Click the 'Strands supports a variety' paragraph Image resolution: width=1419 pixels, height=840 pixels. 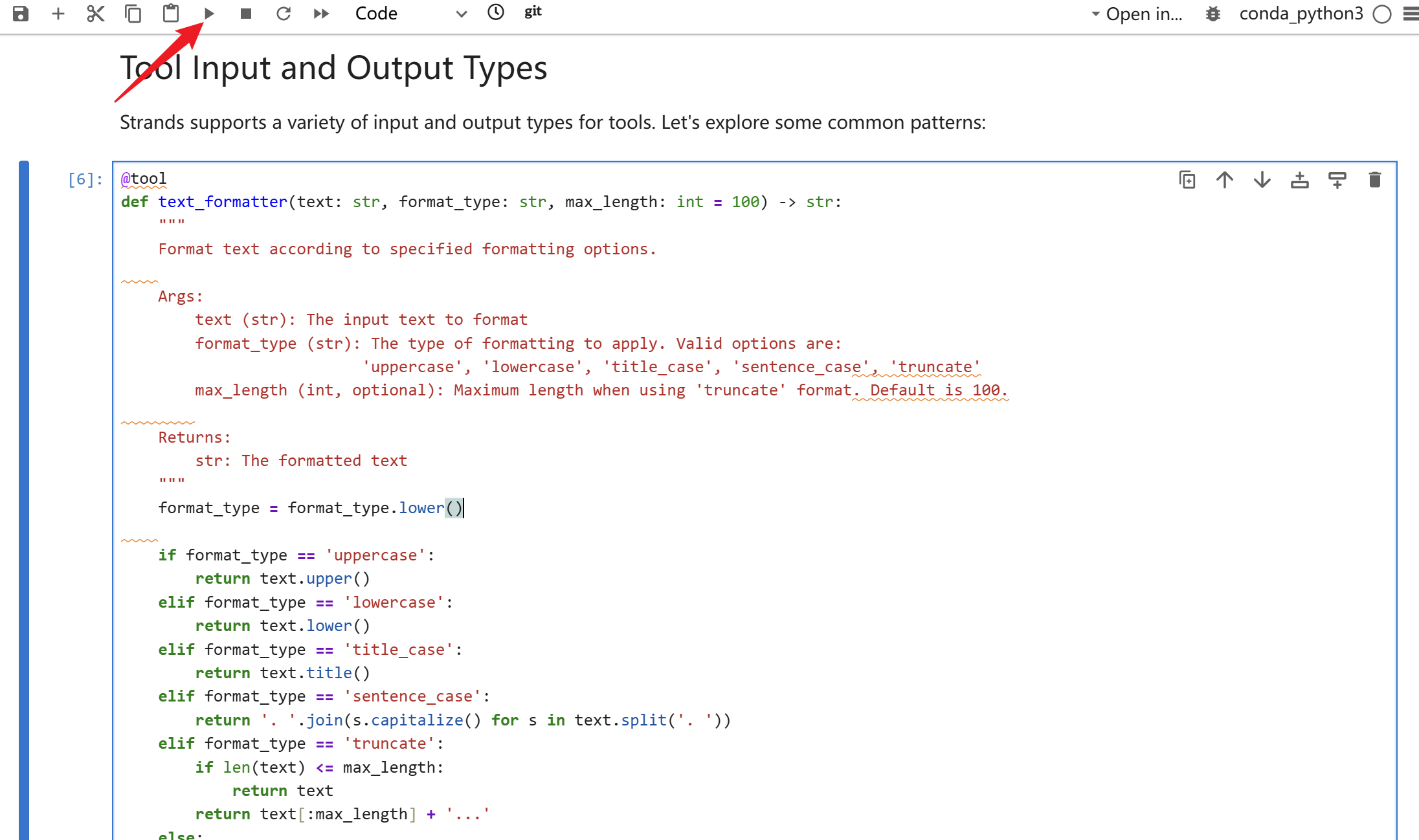click(x=552, y=122)
